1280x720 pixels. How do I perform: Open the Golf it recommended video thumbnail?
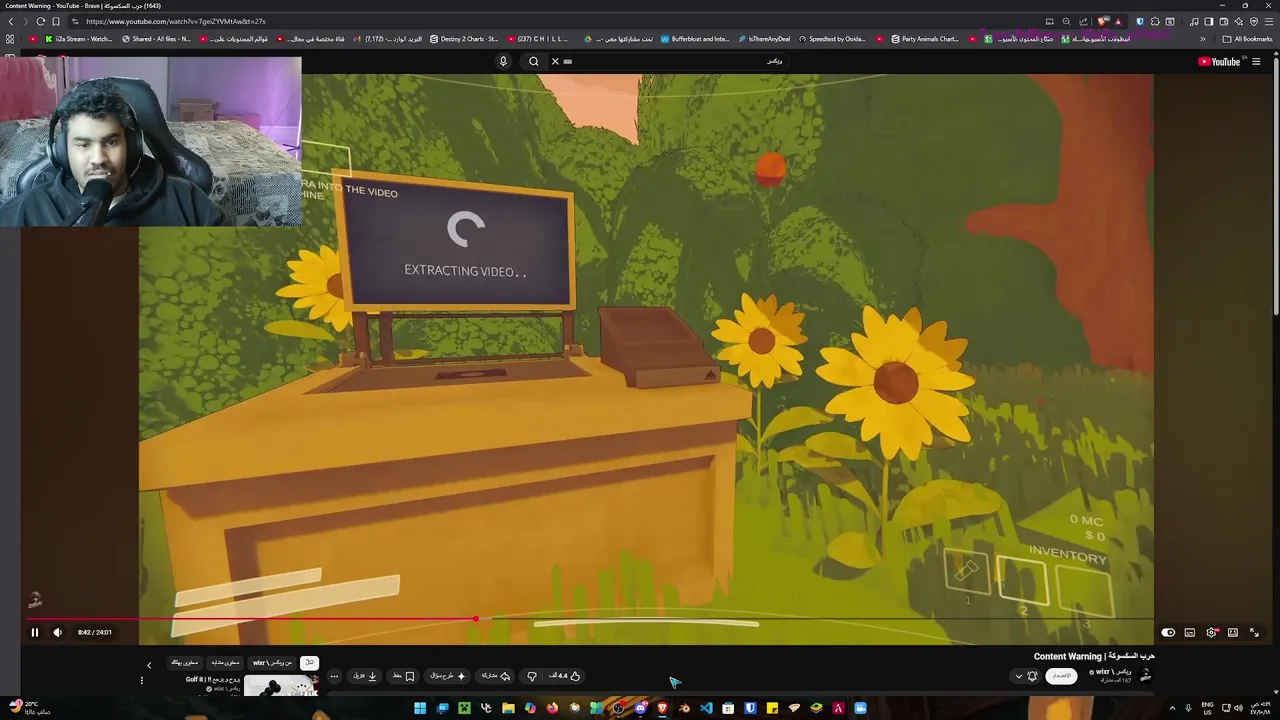click(x=281, y=685)
